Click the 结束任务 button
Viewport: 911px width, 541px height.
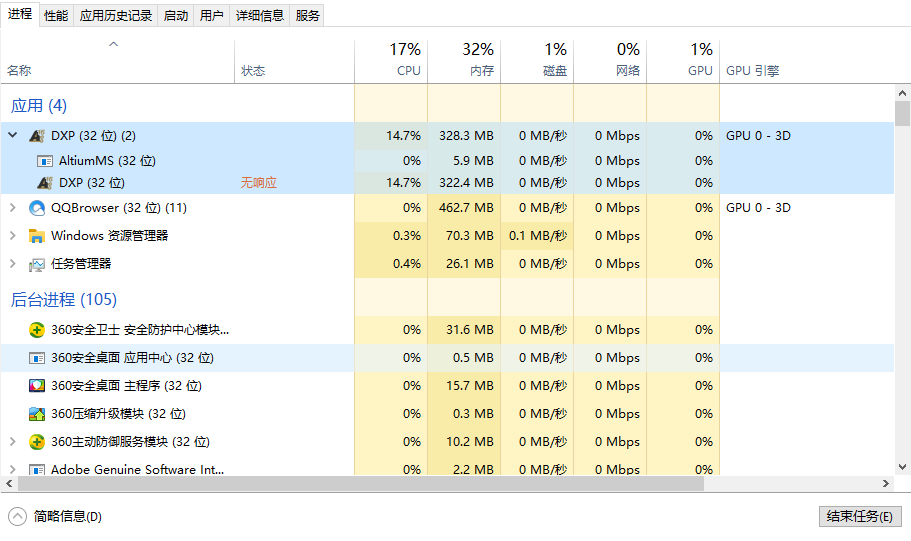pyautogui.click(x=860, y=516)
